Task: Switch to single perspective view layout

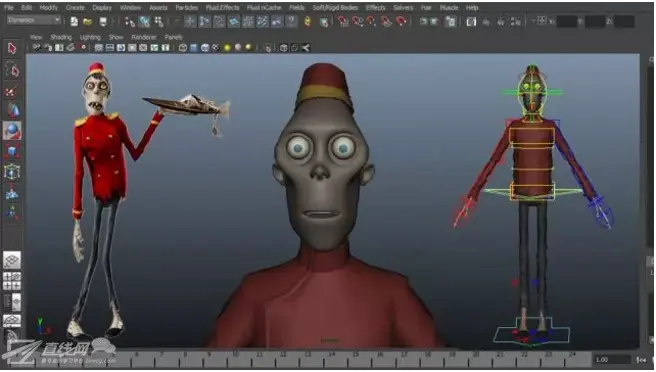Action: pos(12,260)
